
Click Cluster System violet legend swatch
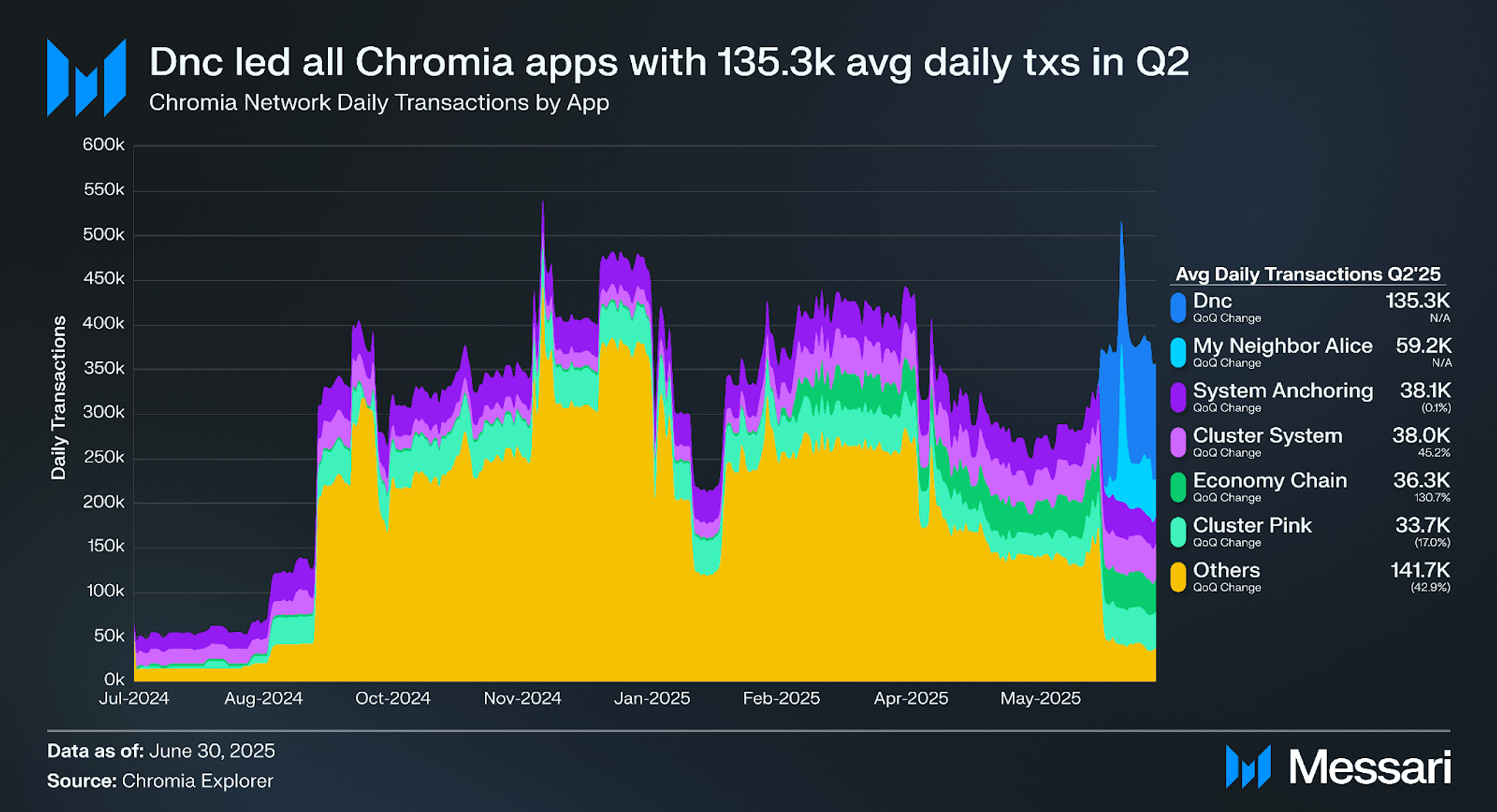pyautogui.click(x=1178, y=442)
